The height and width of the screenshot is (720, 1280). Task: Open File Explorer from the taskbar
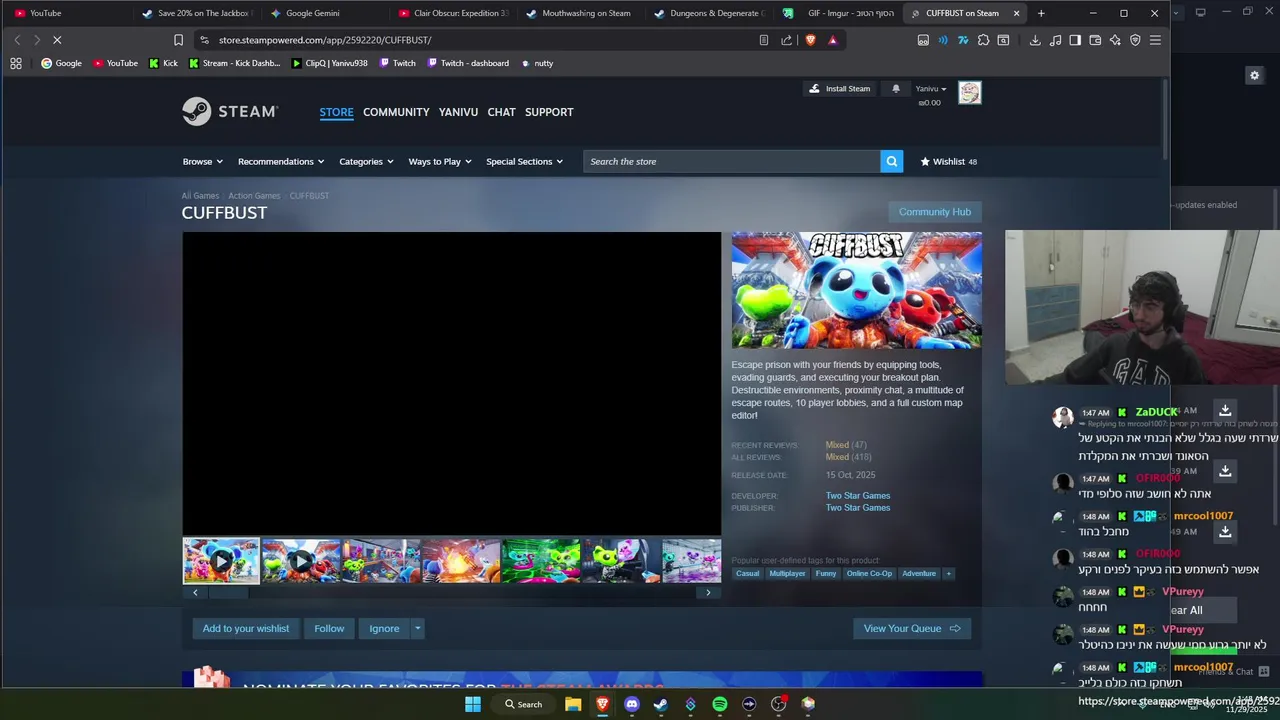tap(573, 704)
